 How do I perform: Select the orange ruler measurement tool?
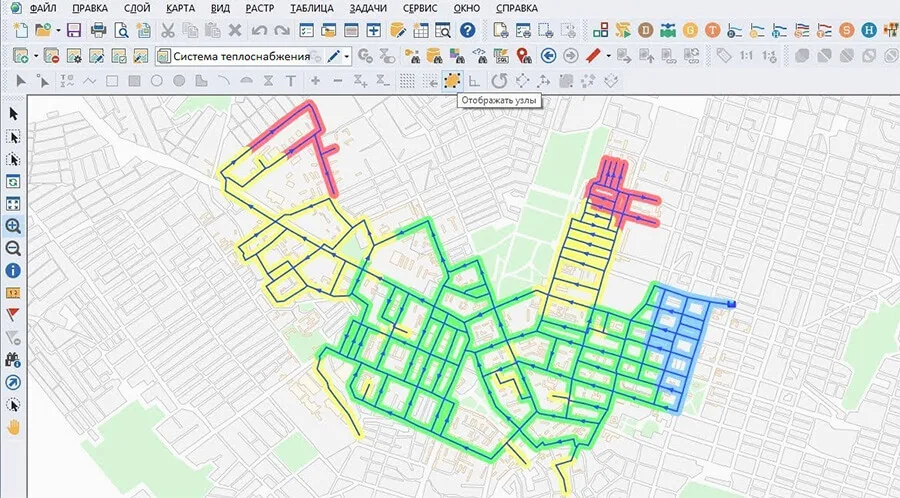tap(13, 293)
